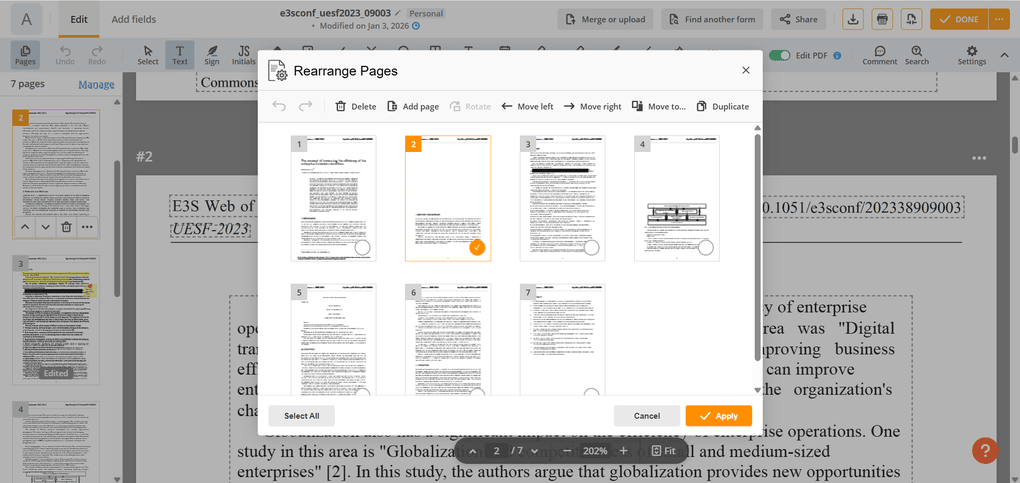Zoom in using the plus button
Screen dimensions: 1020x483
623,450
